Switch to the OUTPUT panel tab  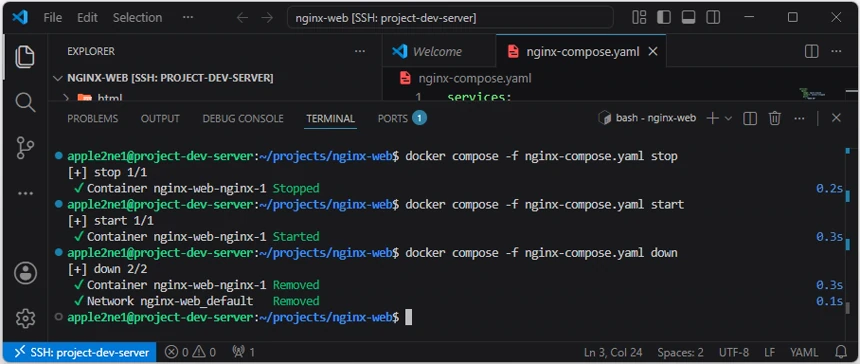point(160,118)
